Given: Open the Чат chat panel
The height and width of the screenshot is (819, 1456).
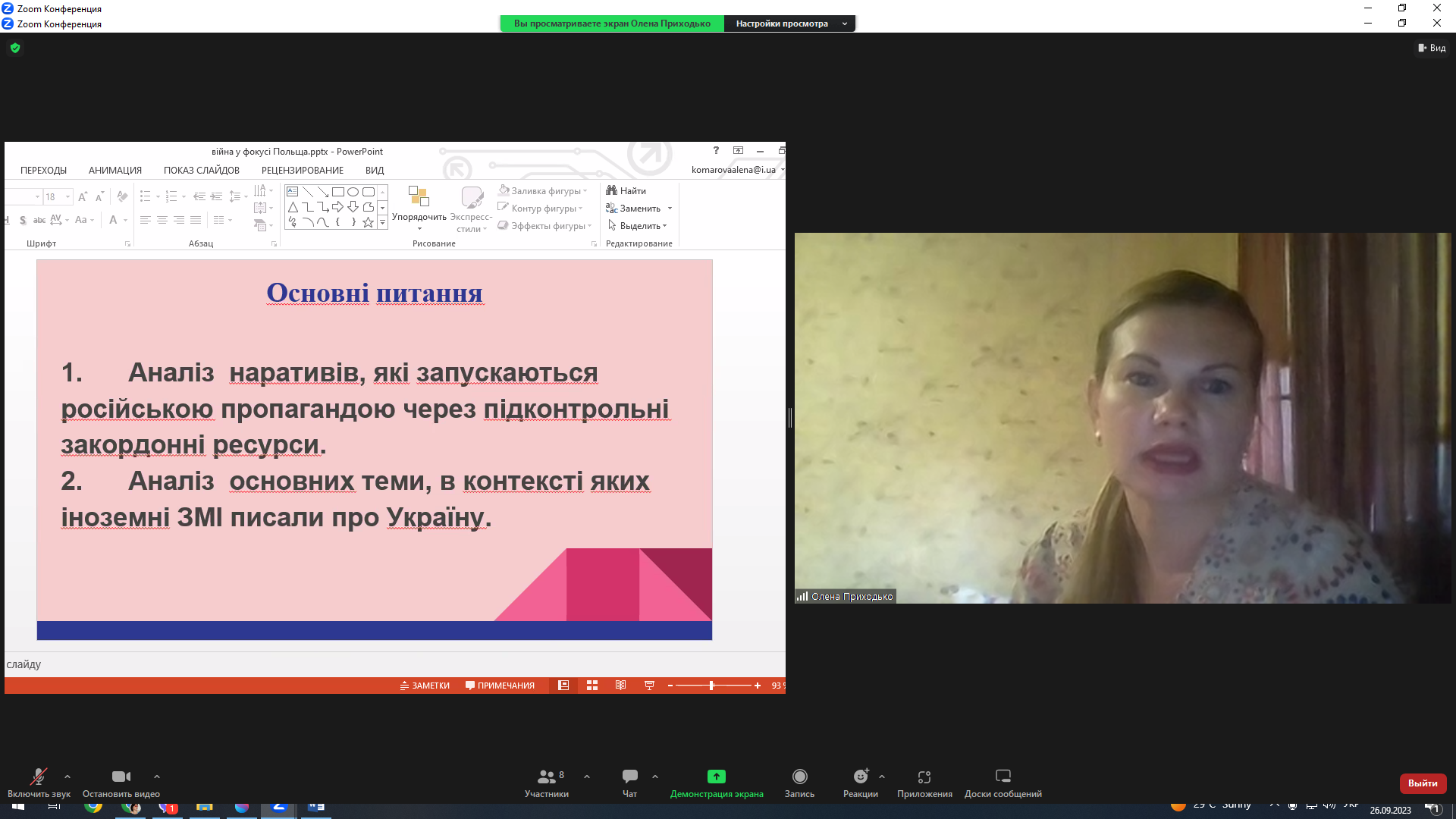Looking at the screenshot, I should pos(630,783).
